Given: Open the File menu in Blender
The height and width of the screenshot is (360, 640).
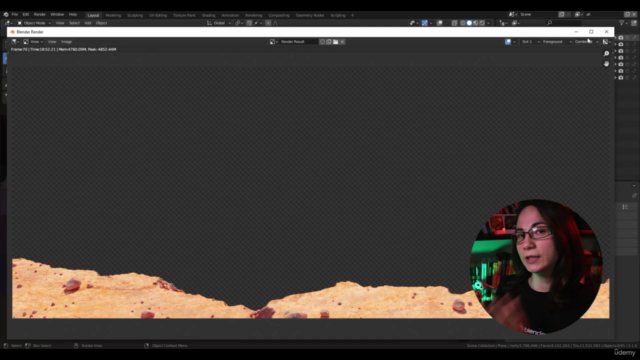Looking at the screenshot, I should (x=14, y=14).
